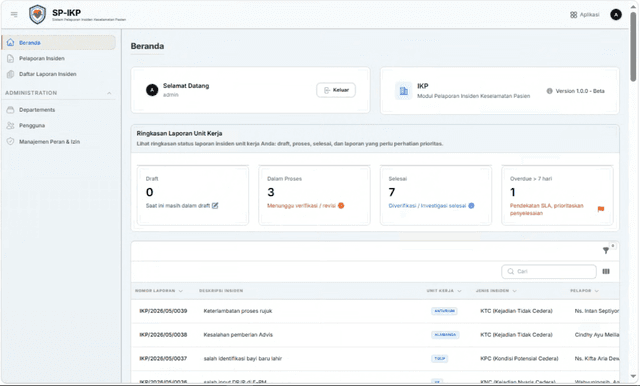Screen dimensions: 640x386
Task: Click the admin avatar in welcome card
Action: pyautogui.click(x=152, y=90)
